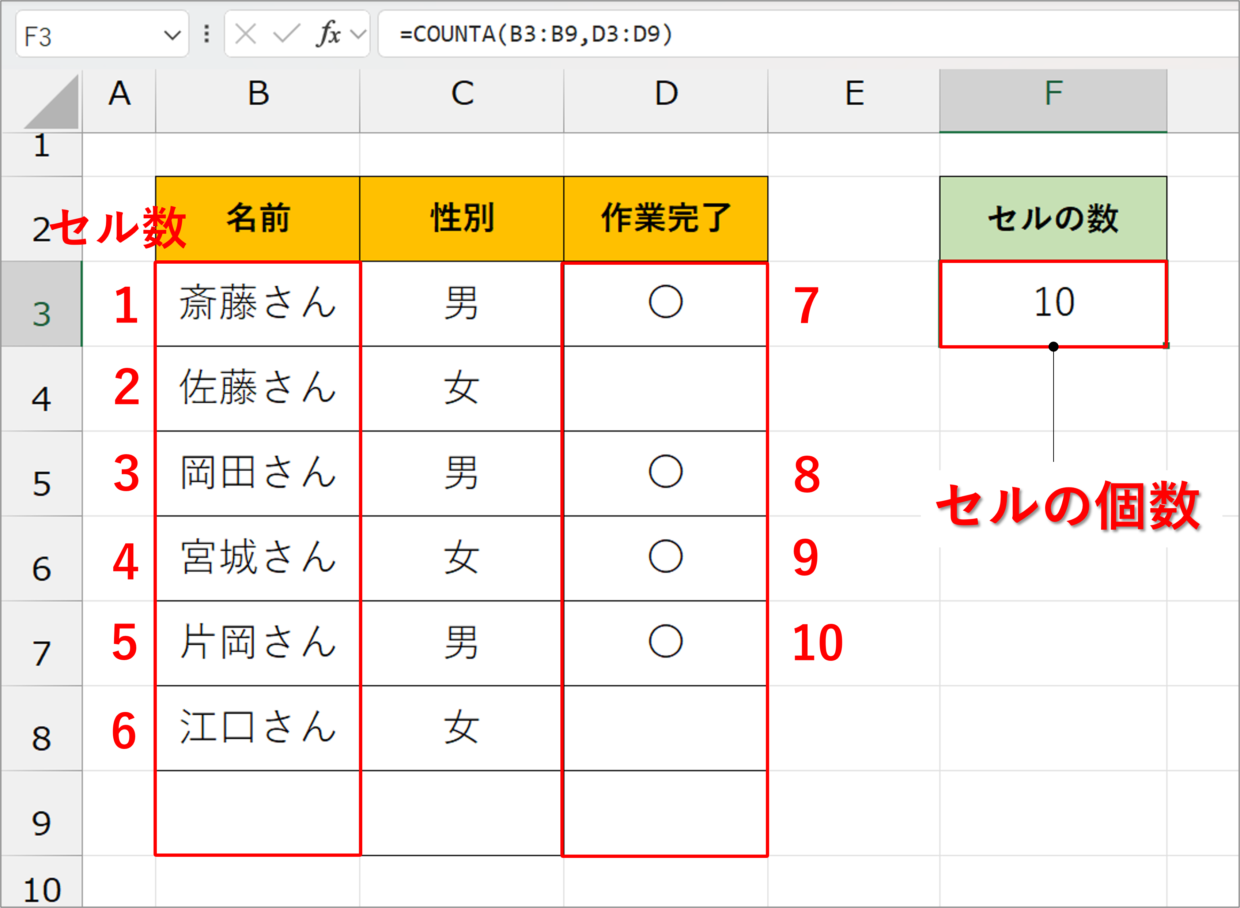Expand the dropdown arrow next to fx
This screenshot has height=908, width=1240.
click(358, 35)
